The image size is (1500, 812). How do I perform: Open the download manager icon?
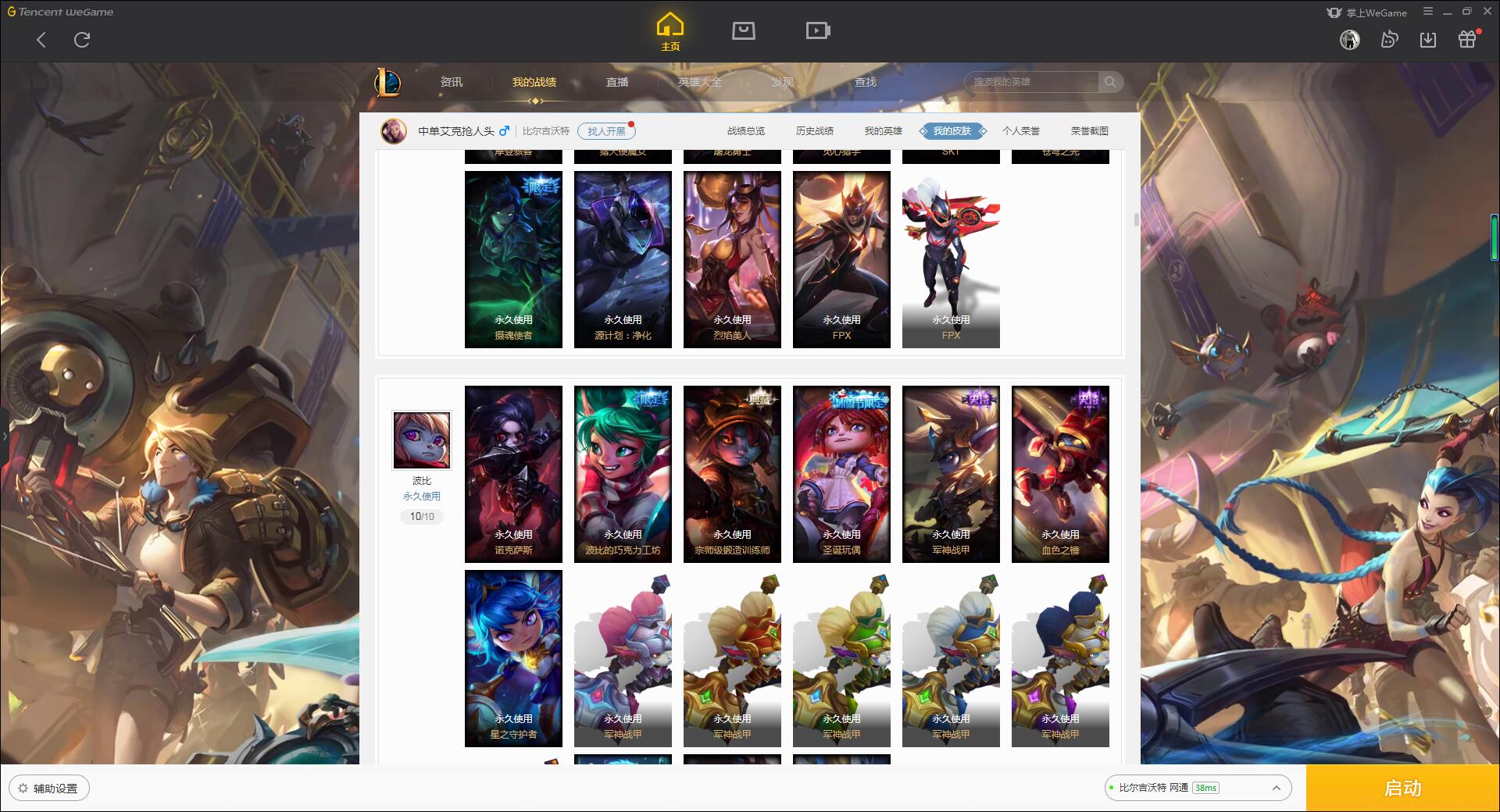coord(1428,40)
